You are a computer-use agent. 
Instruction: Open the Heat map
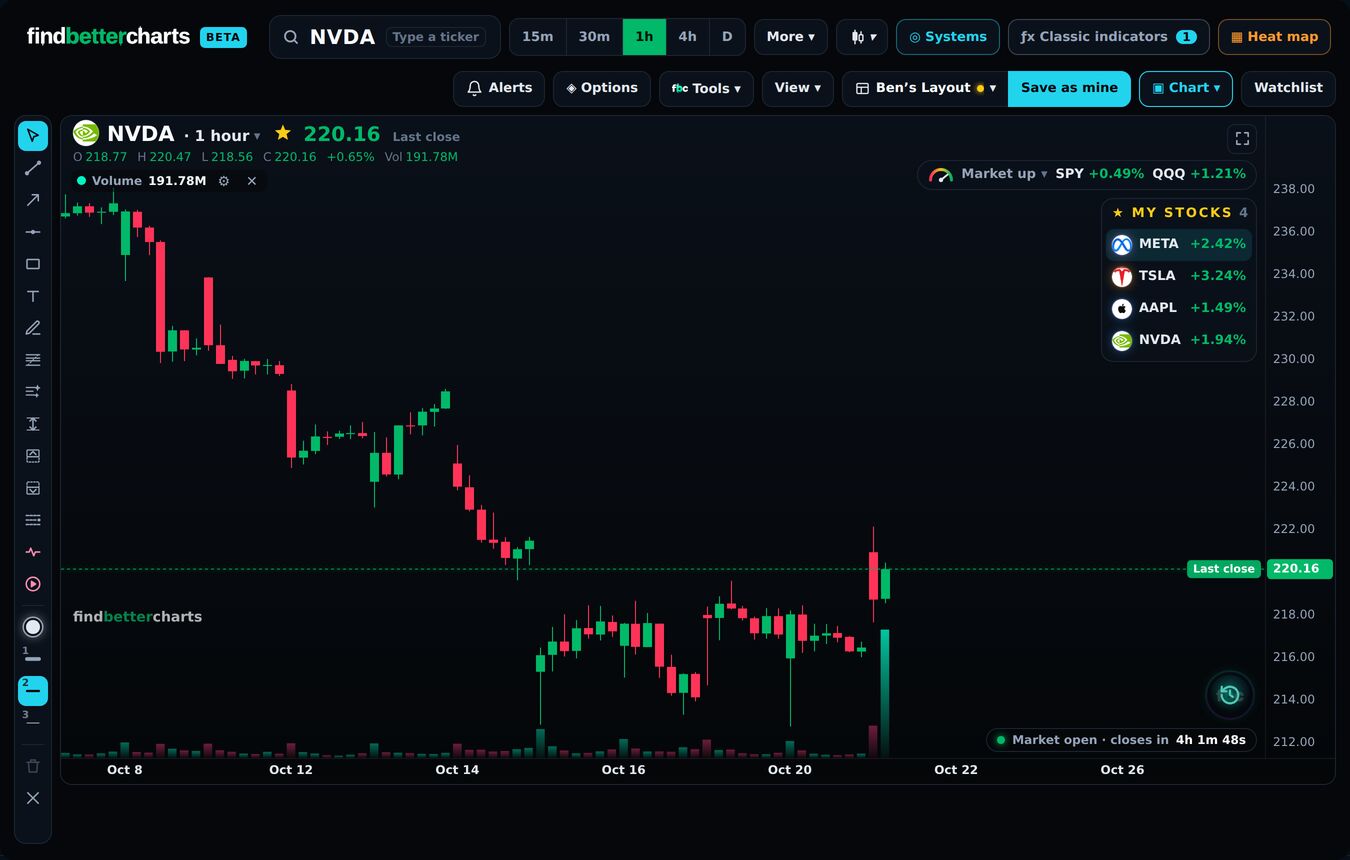1274,37
